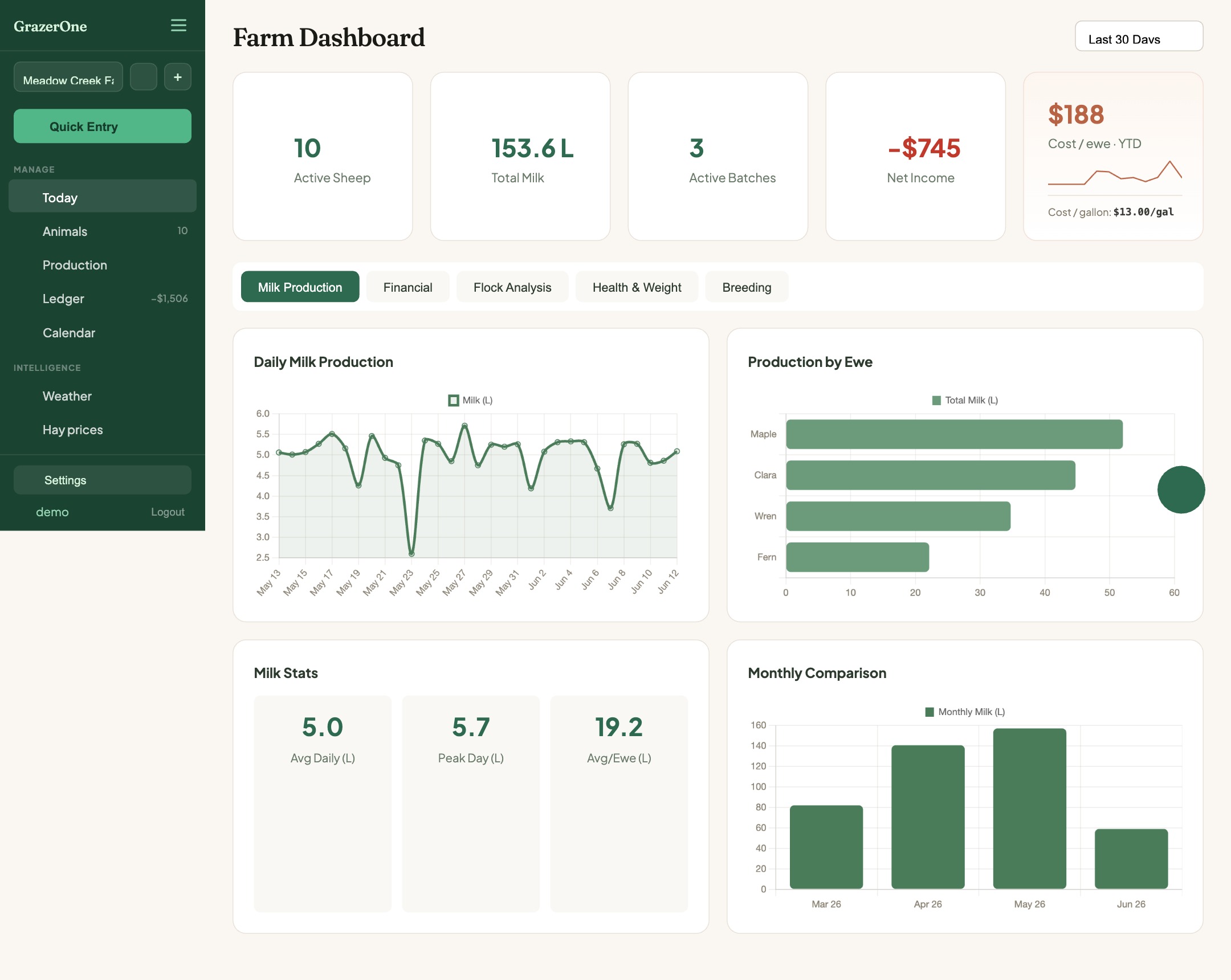Viewport: 1231px width, 980px height.
Task: Switch to the Breeding tab
Action: [x=746, y=287]
